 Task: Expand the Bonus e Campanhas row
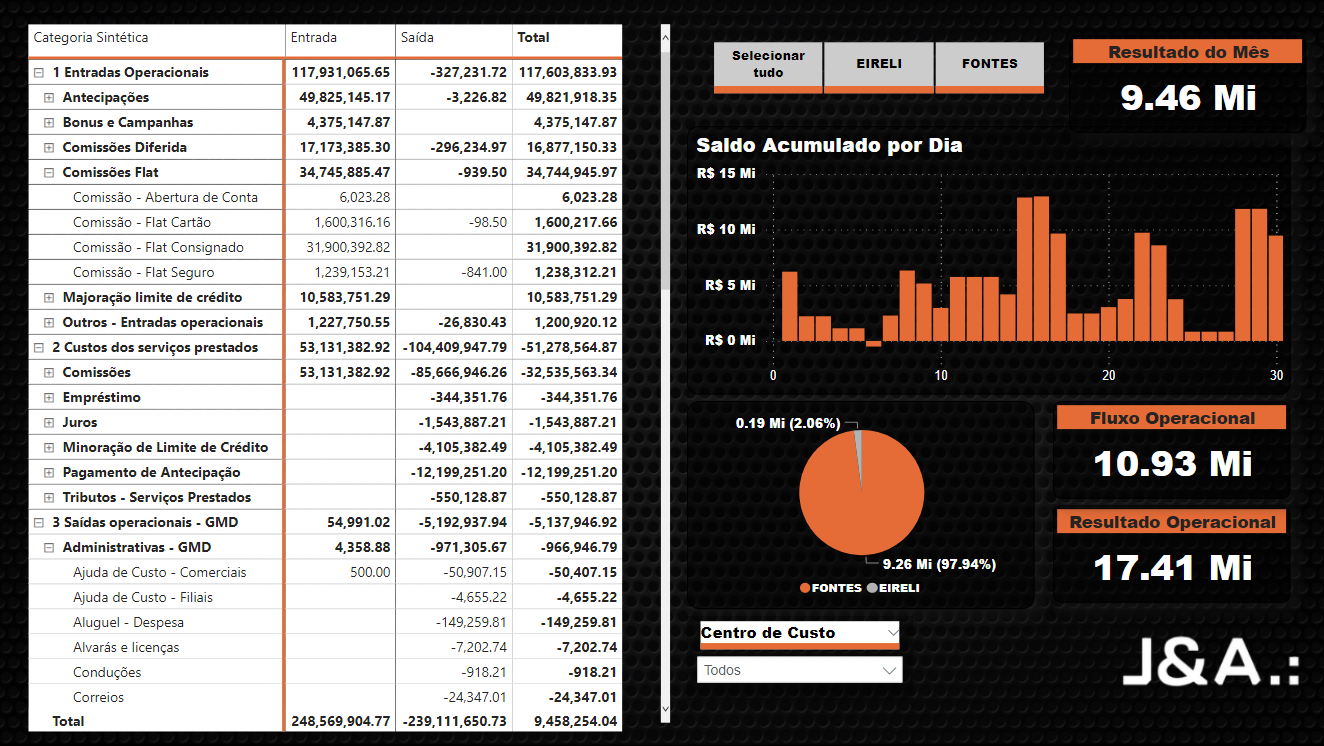(x=49, y=123)
